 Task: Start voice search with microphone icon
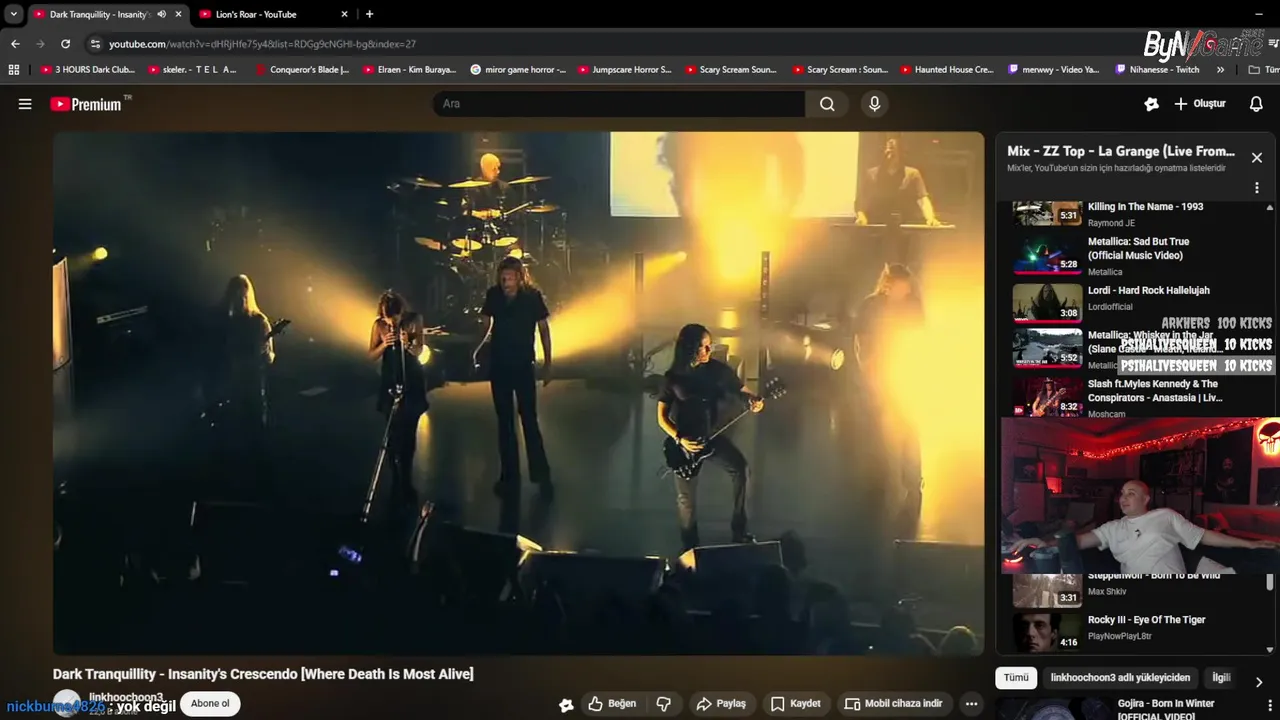point(875,104)
